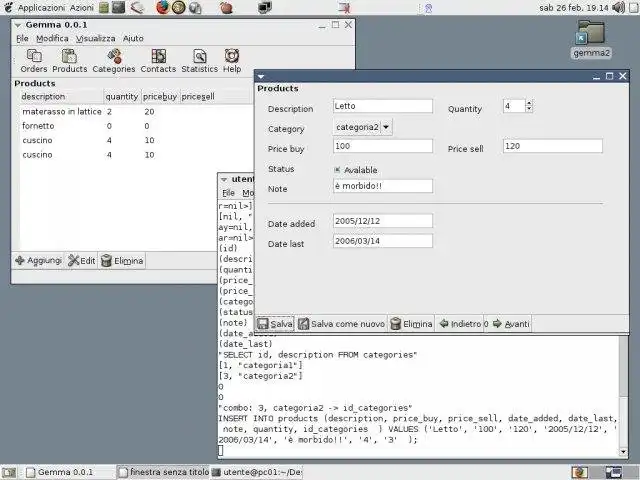
Task: Click Salva come nuovo button
Action: pyautogui.click(x=341, y=324)
